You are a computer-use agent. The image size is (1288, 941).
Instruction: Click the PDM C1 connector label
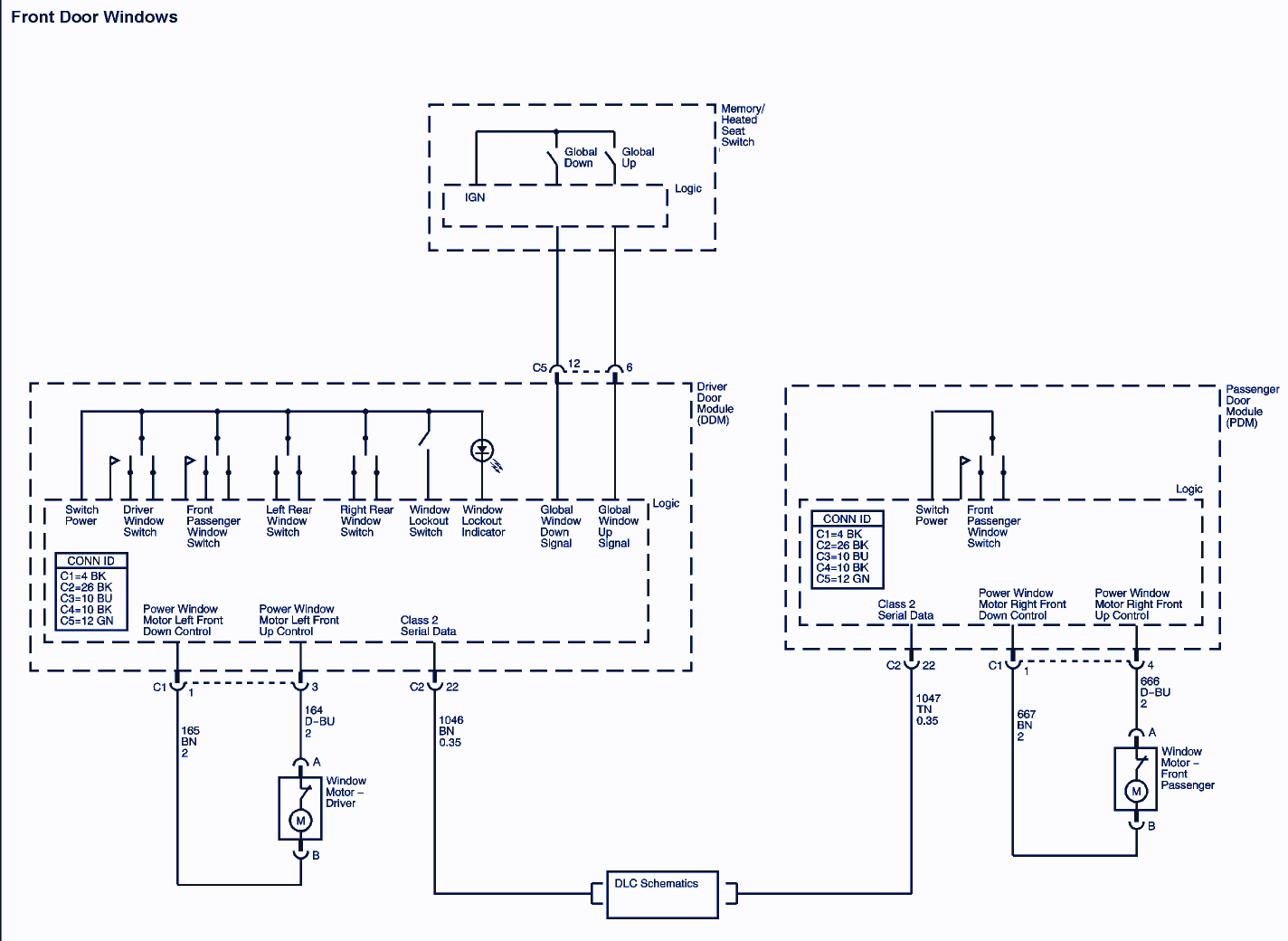tap(995, 665)
